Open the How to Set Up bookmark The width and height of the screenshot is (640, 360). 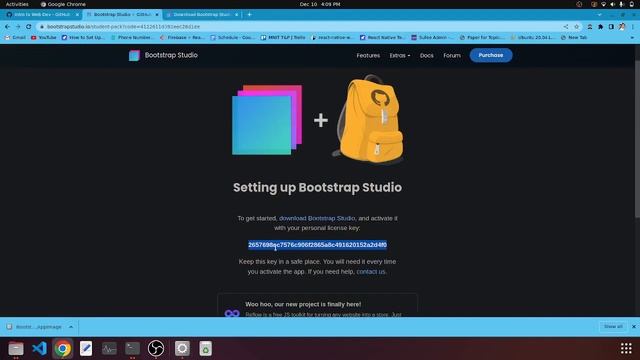[83, 37]
